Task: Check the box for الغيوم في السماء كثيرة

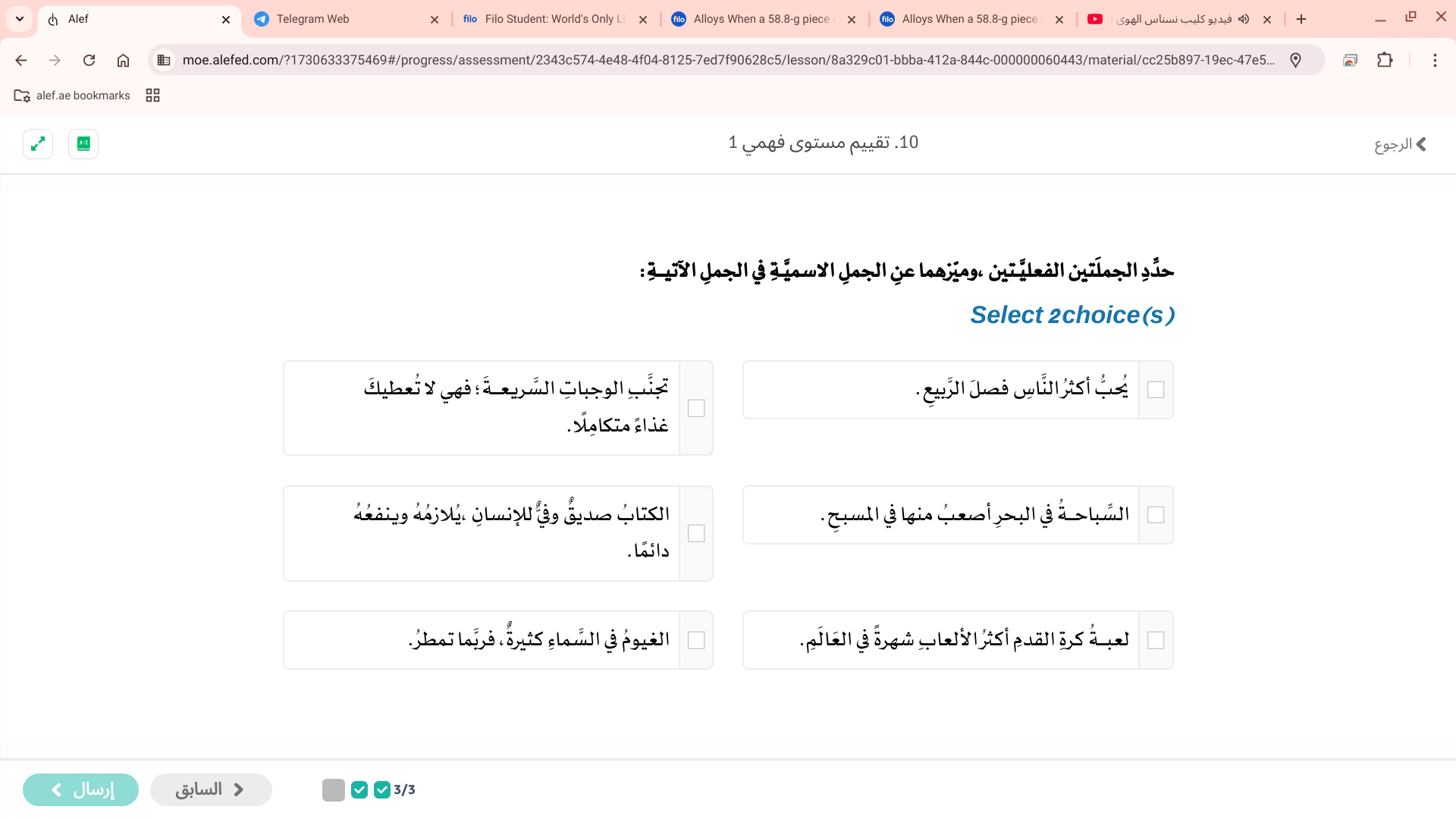Action: pos(696,640)
